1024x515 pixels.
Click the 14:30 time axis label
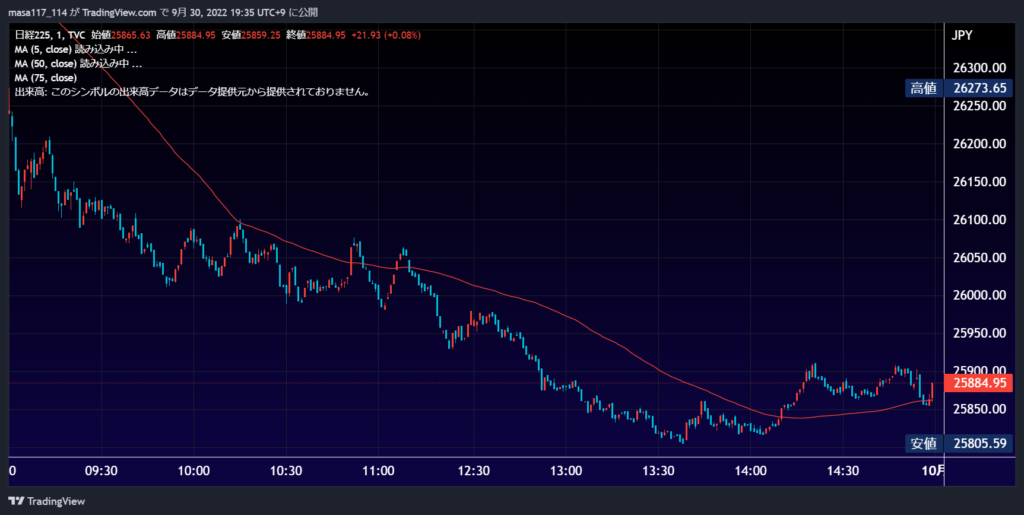[843, 471]
